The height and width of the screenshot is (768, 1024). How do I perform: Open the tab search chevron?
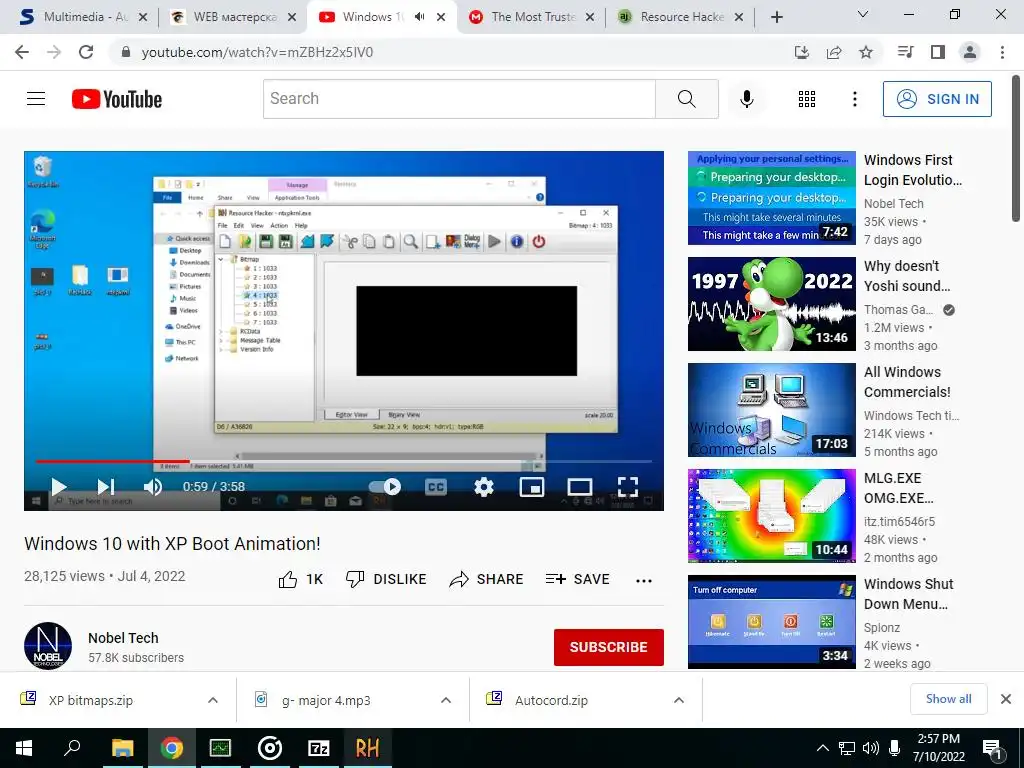[x=863, y=14]
